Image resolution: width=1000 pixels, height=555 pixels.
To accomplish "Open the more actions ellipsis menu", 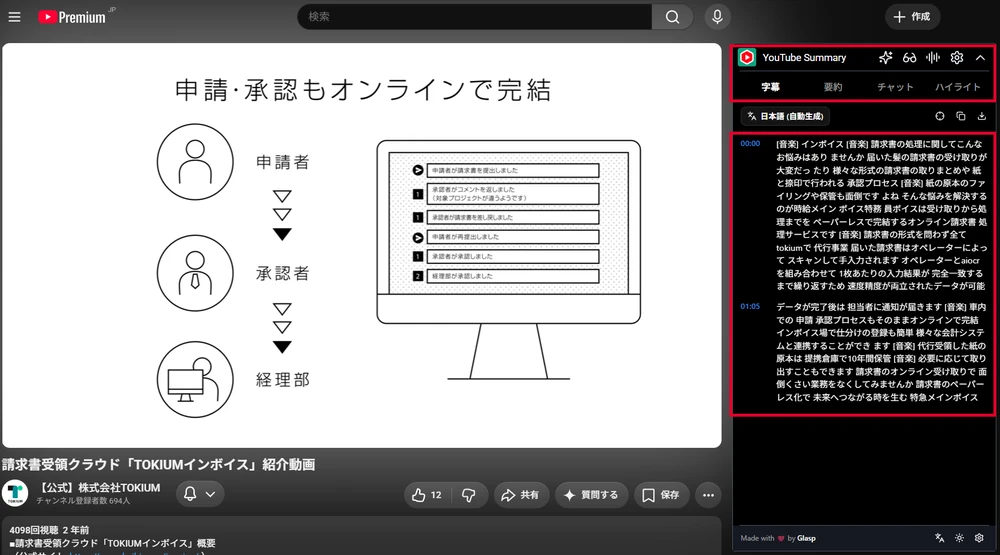I will 709,495.
